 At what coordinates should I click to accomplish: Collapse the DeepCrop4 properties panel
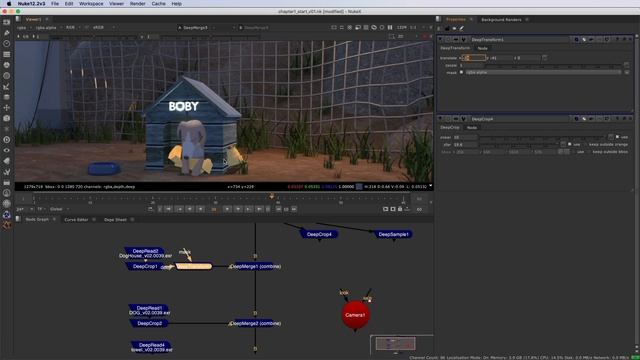tap(440, 119)
